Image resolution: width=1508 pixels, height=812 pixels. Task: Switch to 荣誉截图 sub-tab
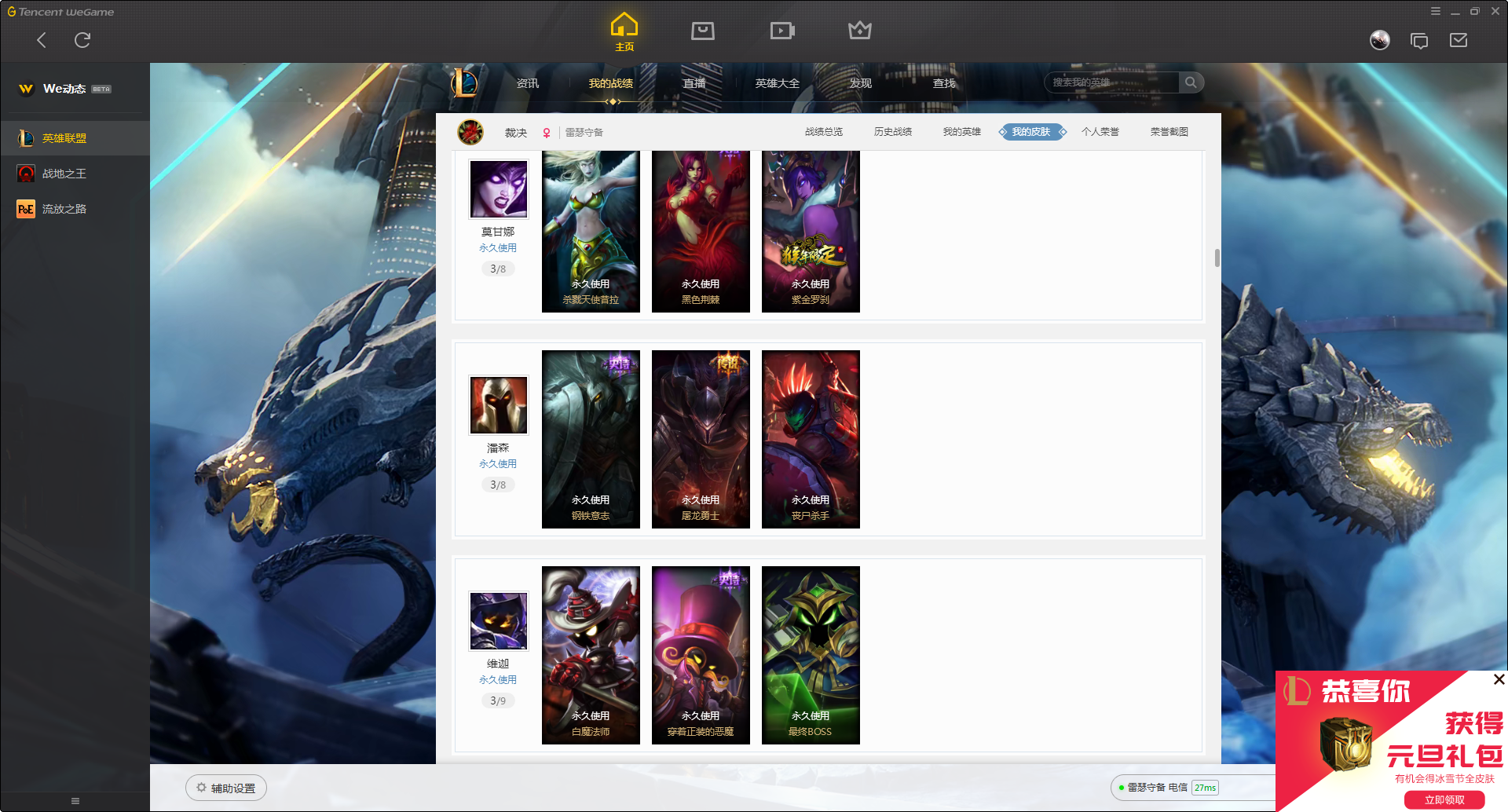[1169, 132]
